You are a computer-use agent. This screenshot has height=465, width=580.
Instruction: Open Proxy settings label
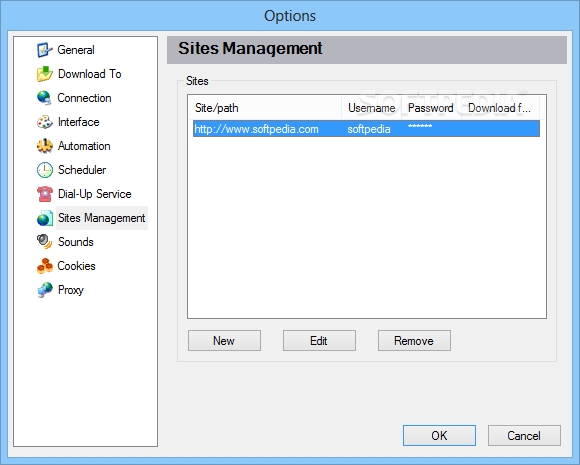point(71,290)
